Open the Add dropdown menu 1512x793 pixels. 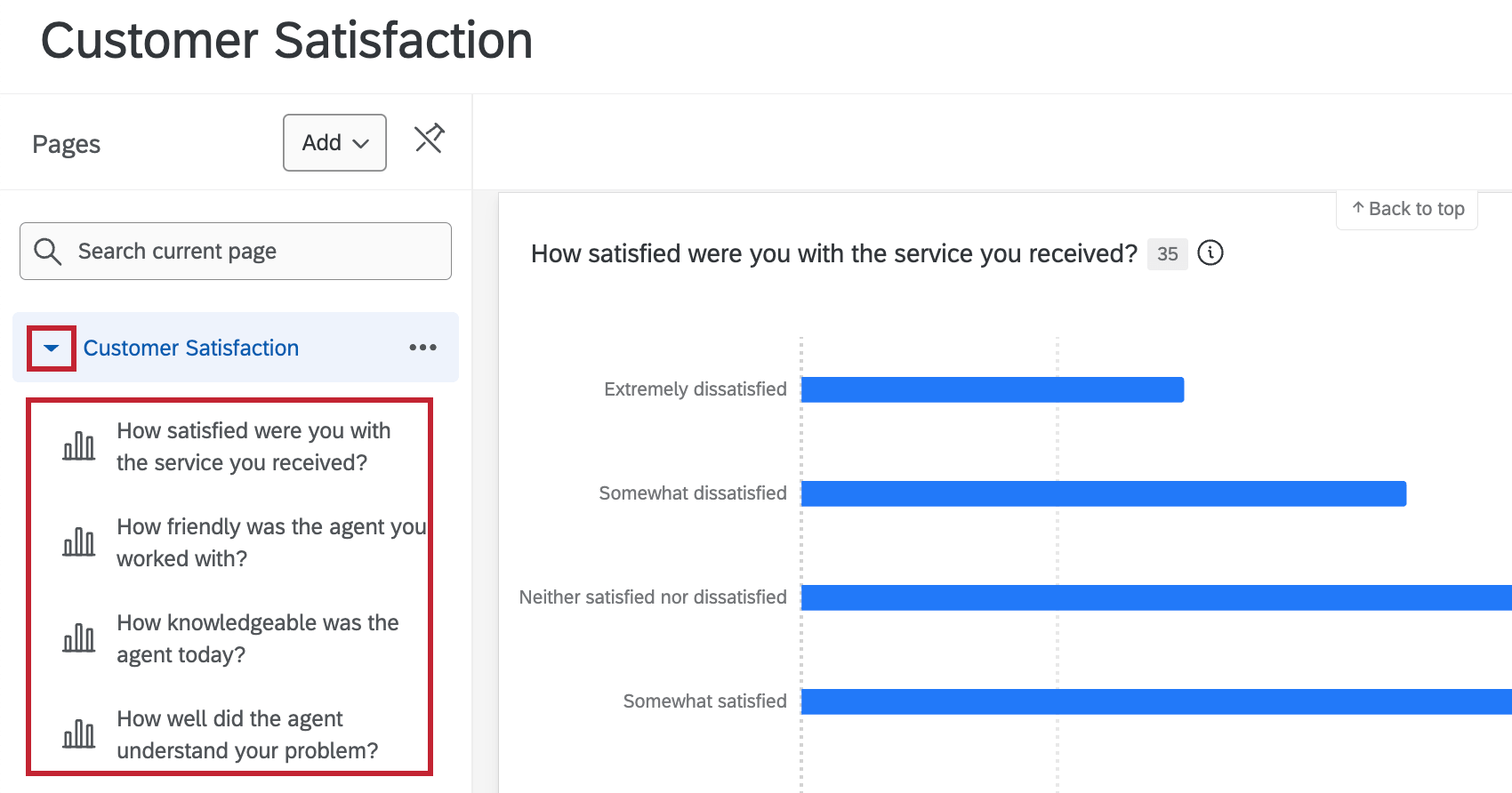point(334,142)
